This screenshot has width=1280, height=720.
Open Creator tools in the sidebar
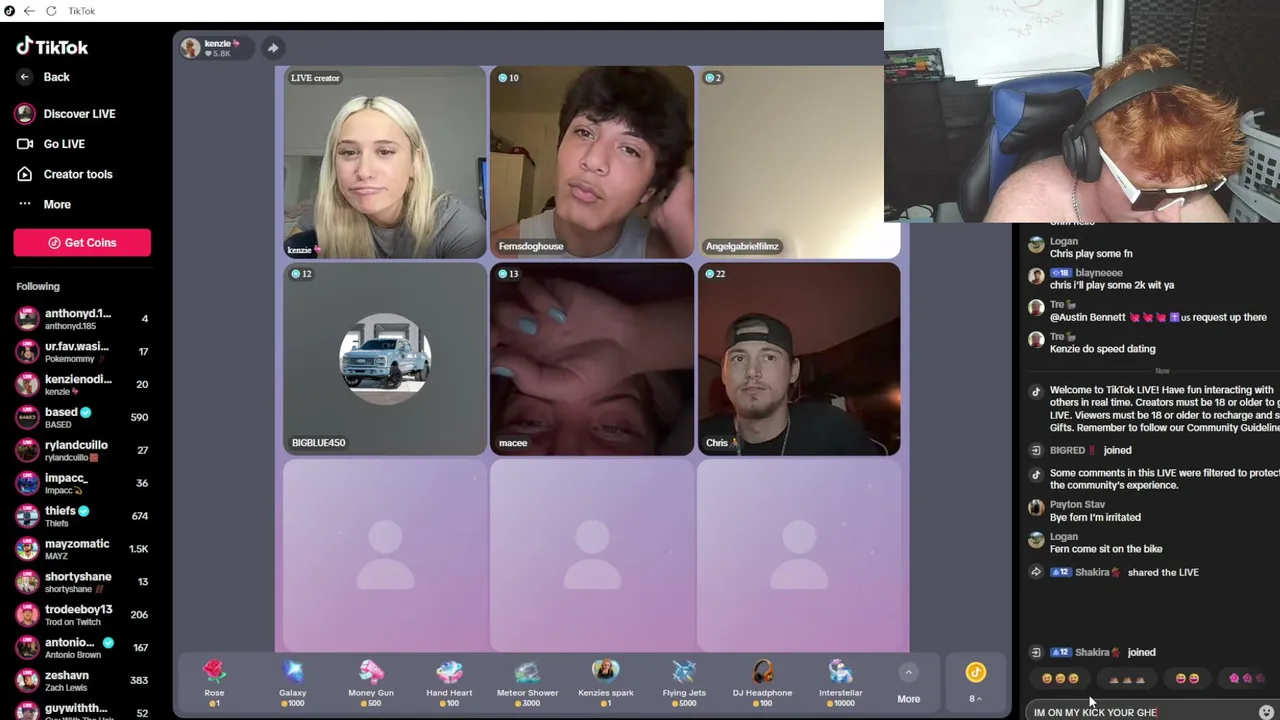[x=65, y=174]
